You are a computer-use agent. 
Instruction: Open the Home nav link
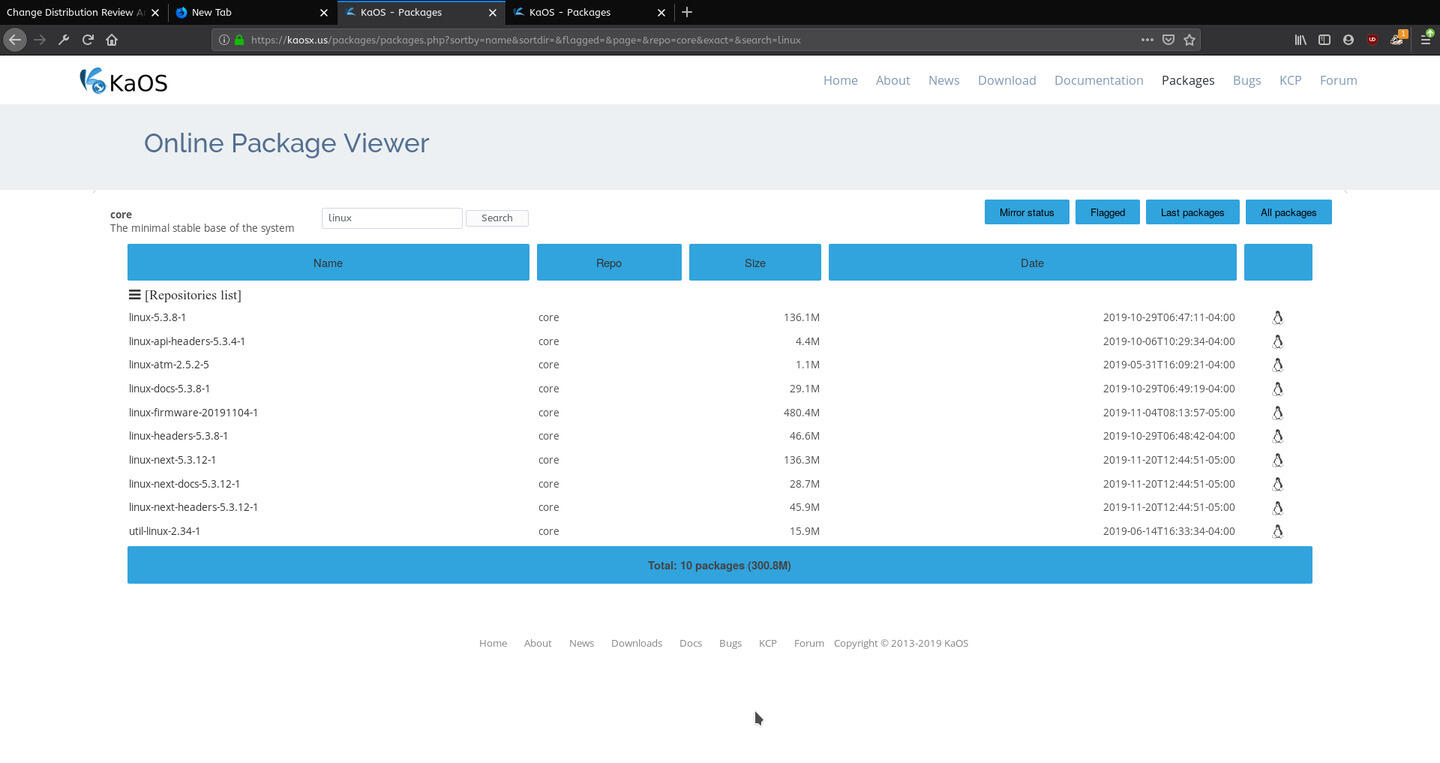pyautogui.click(x=840, y=81)
